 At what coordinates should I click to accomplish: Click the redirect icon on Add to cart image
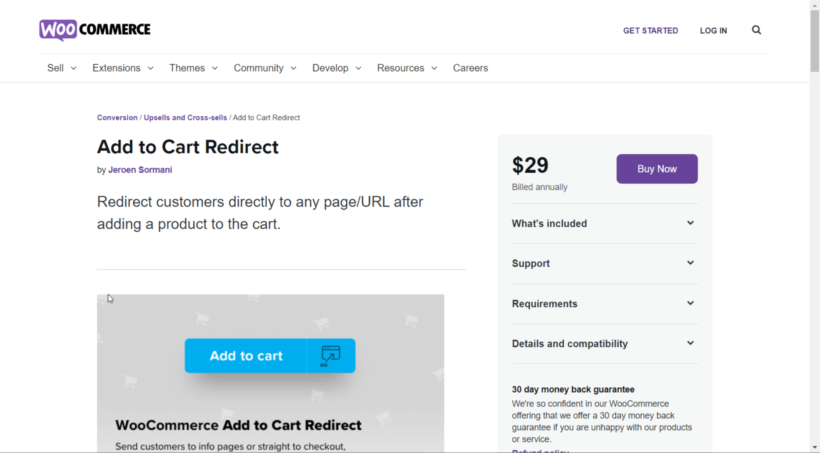331,356
